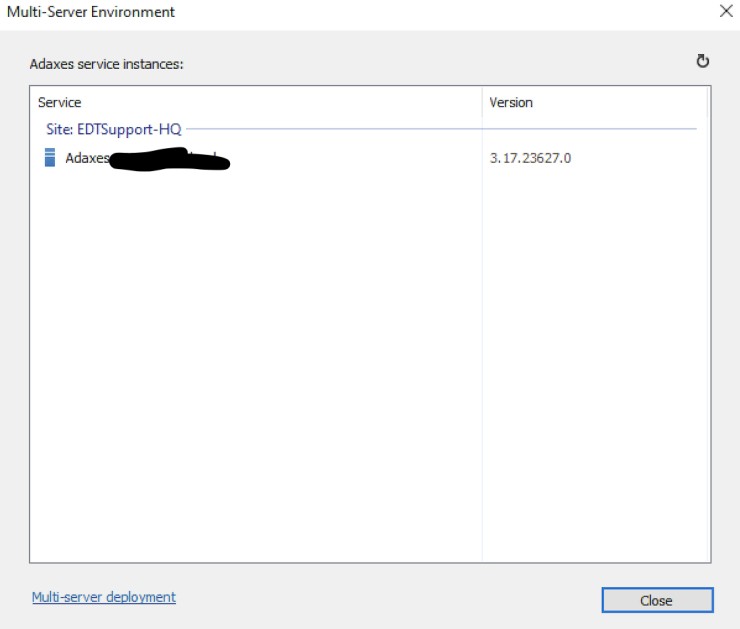Click the server icon beside Adaxes service
The image size is (740, 629).
[50, 158]
